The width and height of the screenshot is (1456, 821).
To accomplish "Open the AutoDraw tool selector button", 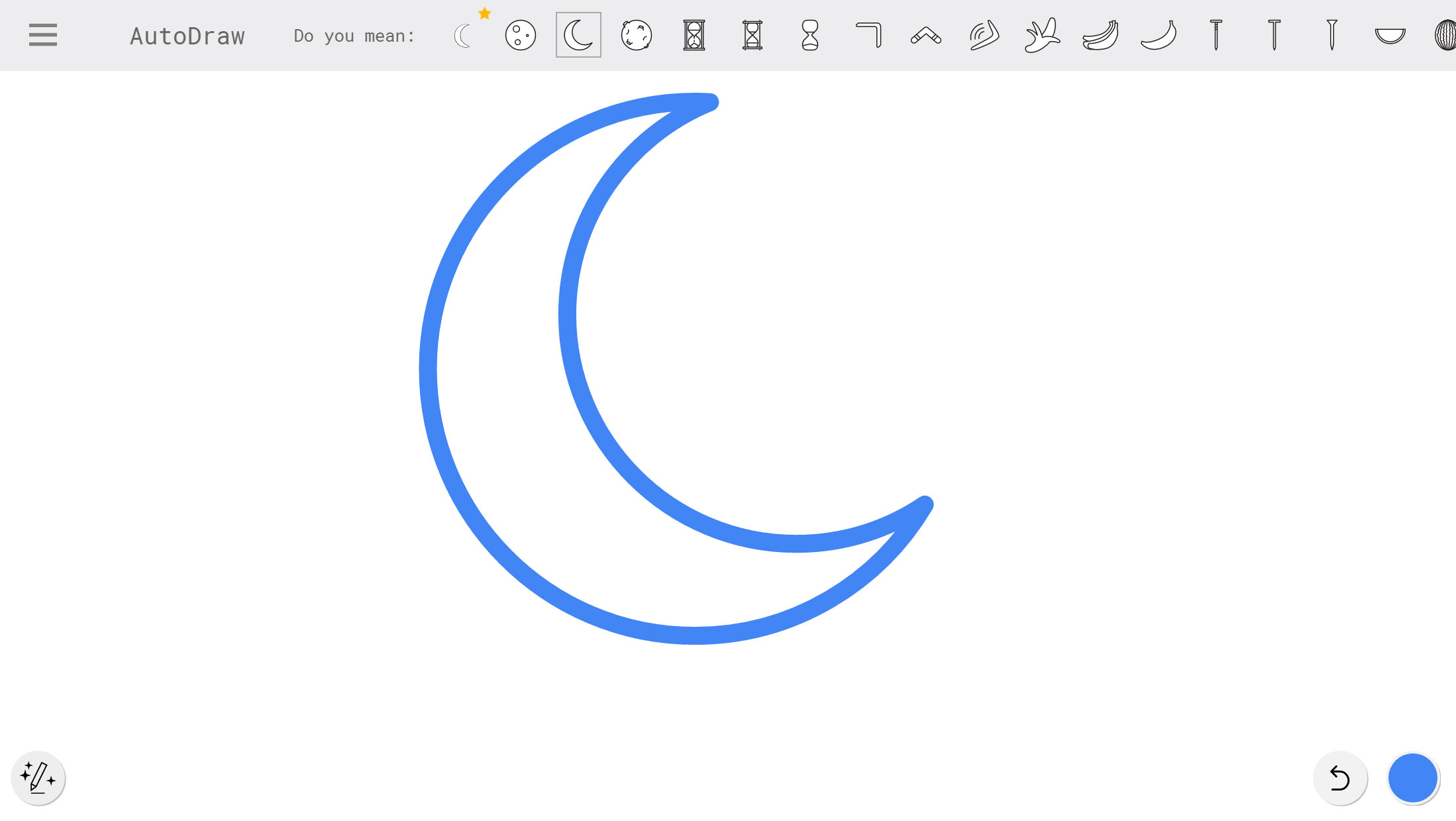I will (x=38, y=778).
